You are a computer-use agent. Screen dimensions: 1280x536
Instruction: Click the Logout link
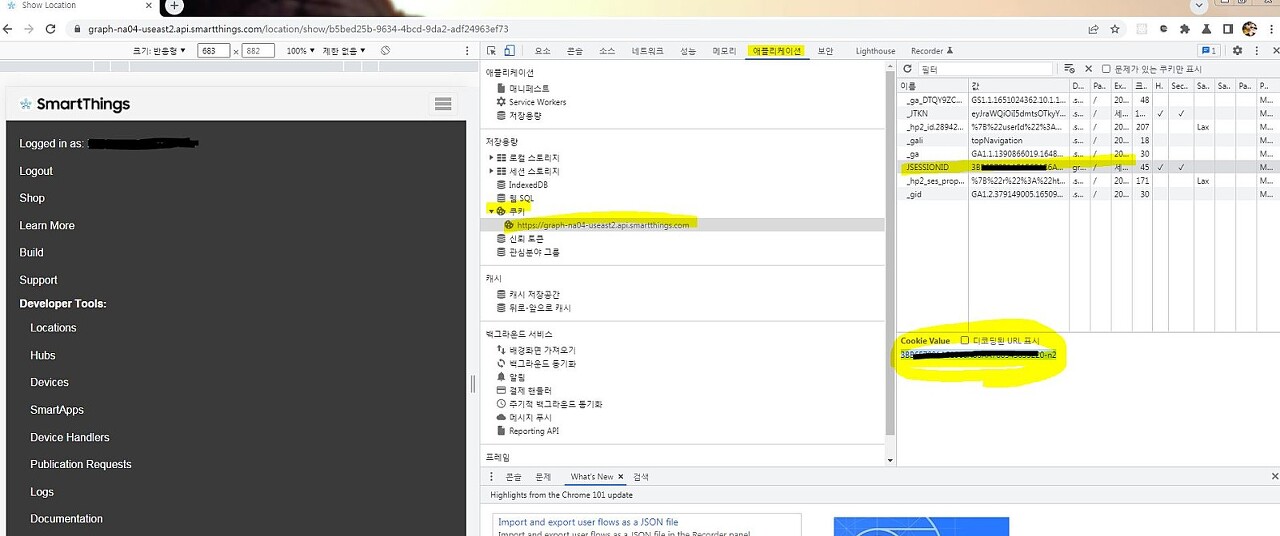coord(36,171)
